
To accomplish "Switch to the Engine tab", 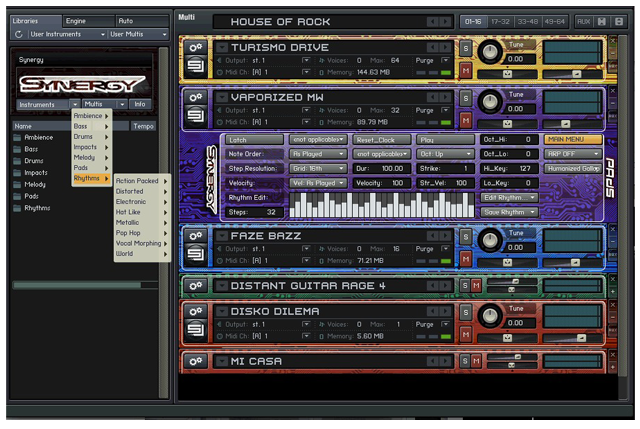I will [88, 21].
